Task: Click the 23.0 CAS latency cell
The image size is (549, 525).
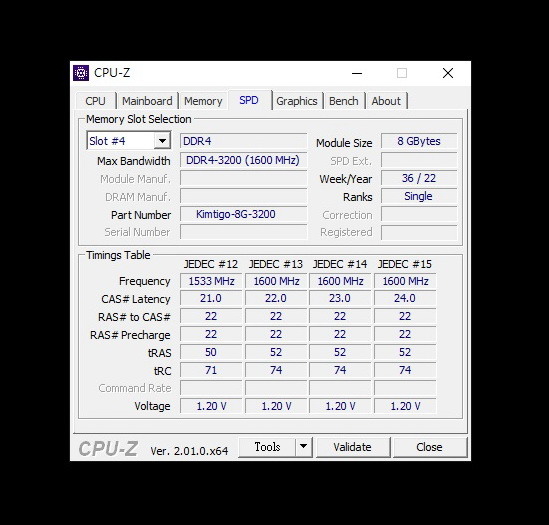Action: point(340,298)
